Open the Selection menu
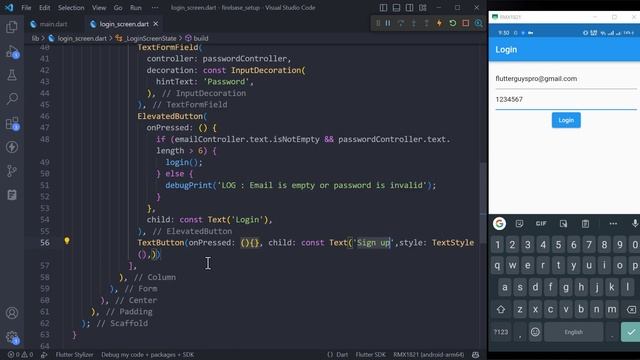 (x=71, y=7)
